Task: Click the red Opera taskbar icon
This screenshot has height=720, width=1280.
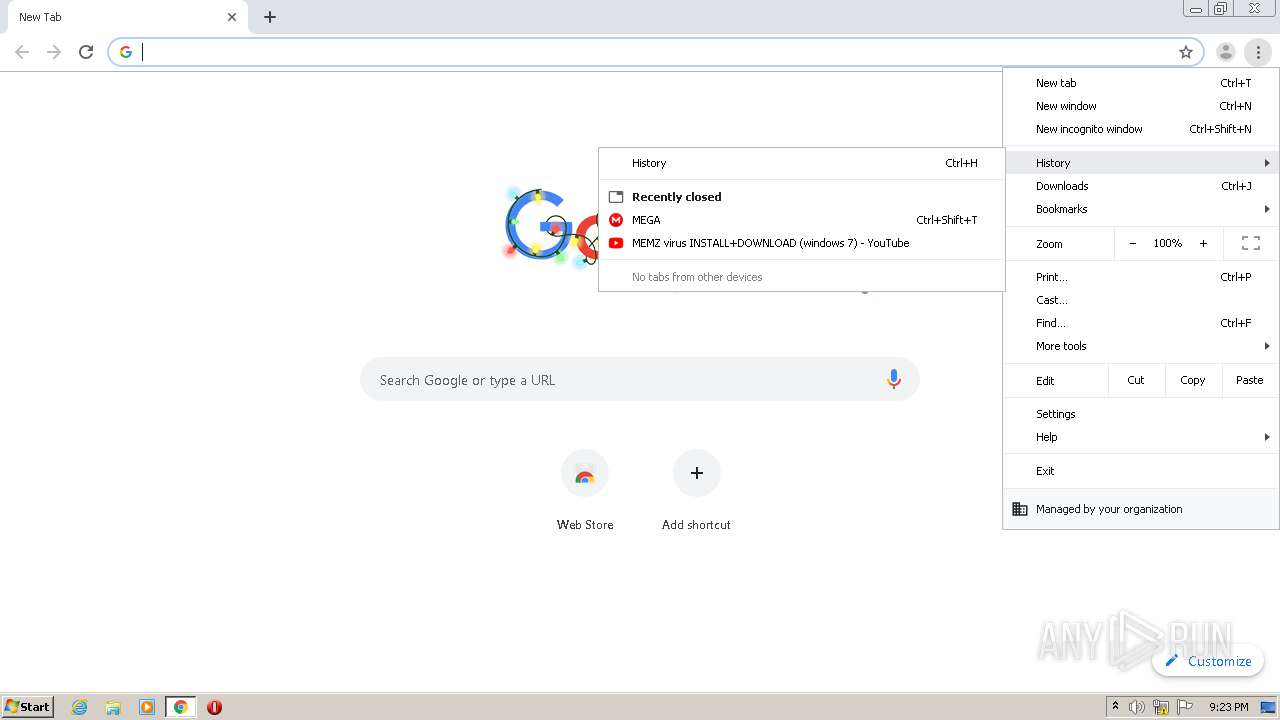Action: click(214, 707)
